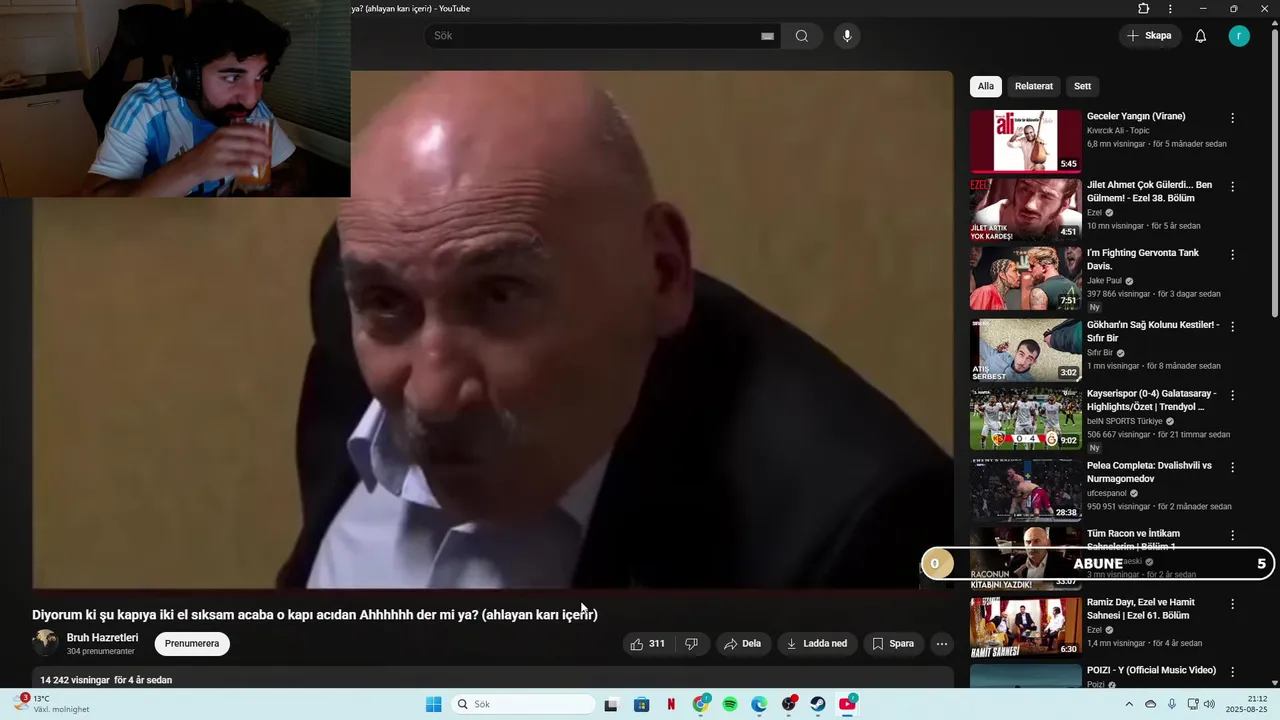Open the Bruh Hazretleri channel name link
1280x720 pixels.
pyautogui.click(x=102, y=638)
